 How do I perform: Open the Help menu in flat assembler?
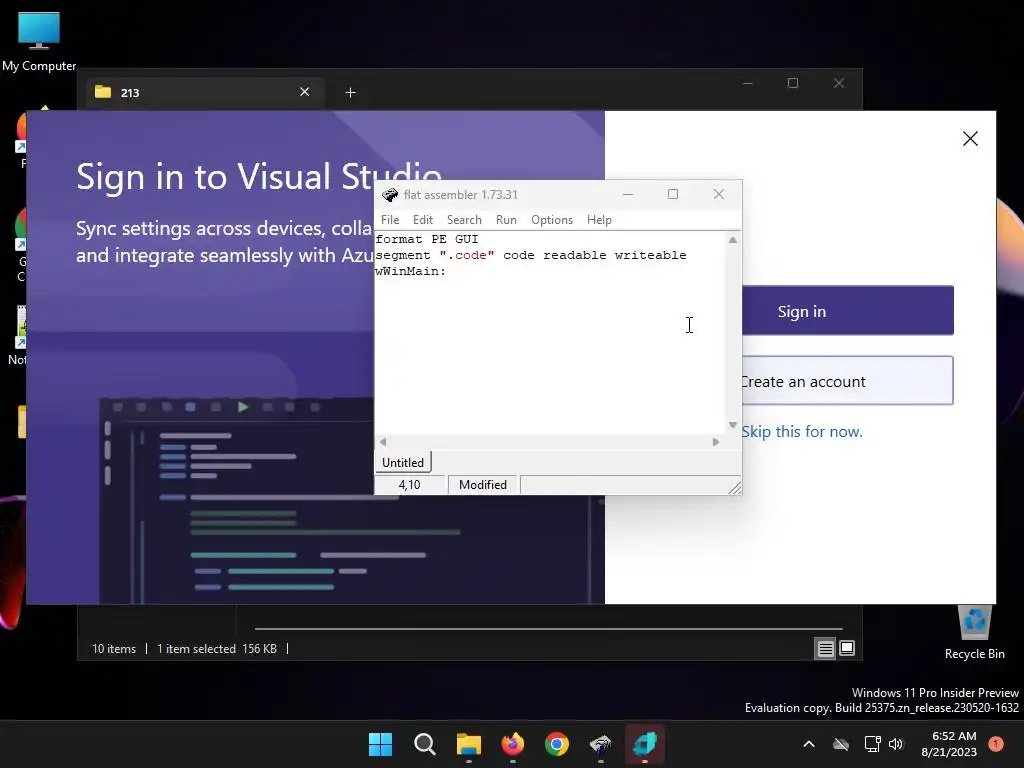point(599,220)
